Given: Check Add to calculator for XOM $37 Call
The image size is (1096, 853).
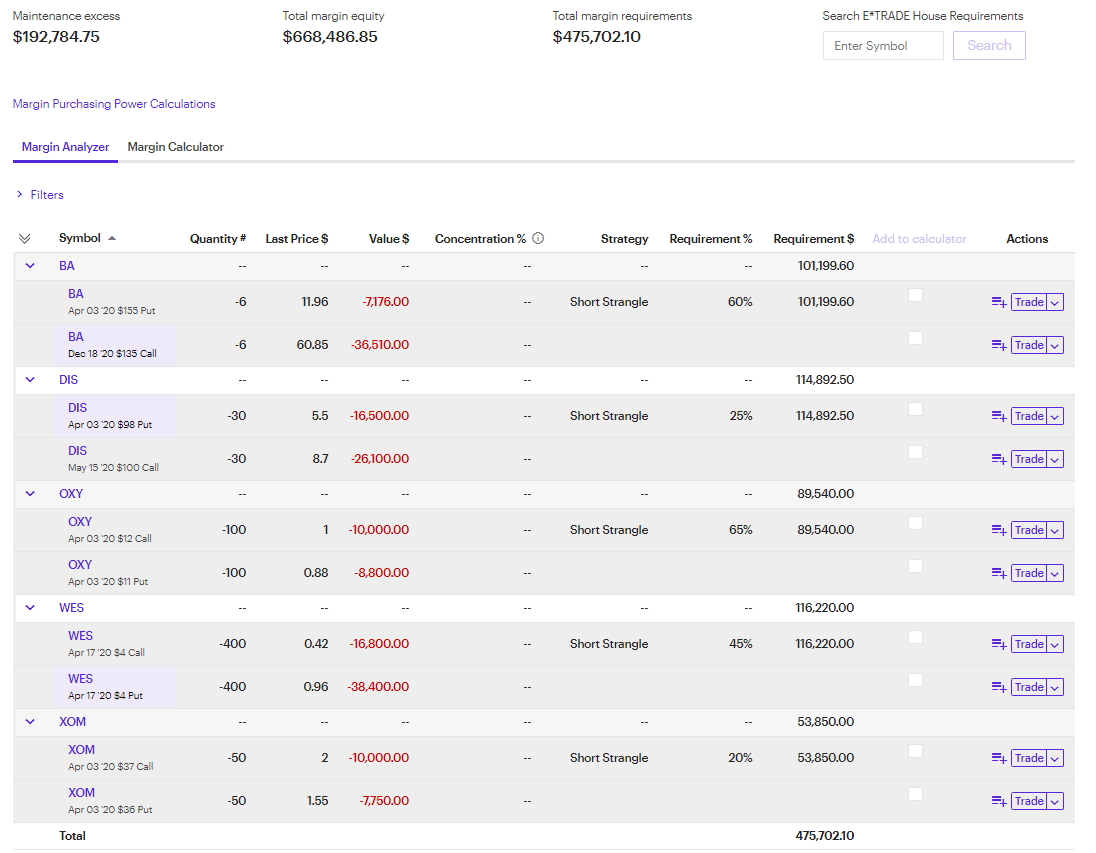Looking at the screenshot, I should coord(915,751).
